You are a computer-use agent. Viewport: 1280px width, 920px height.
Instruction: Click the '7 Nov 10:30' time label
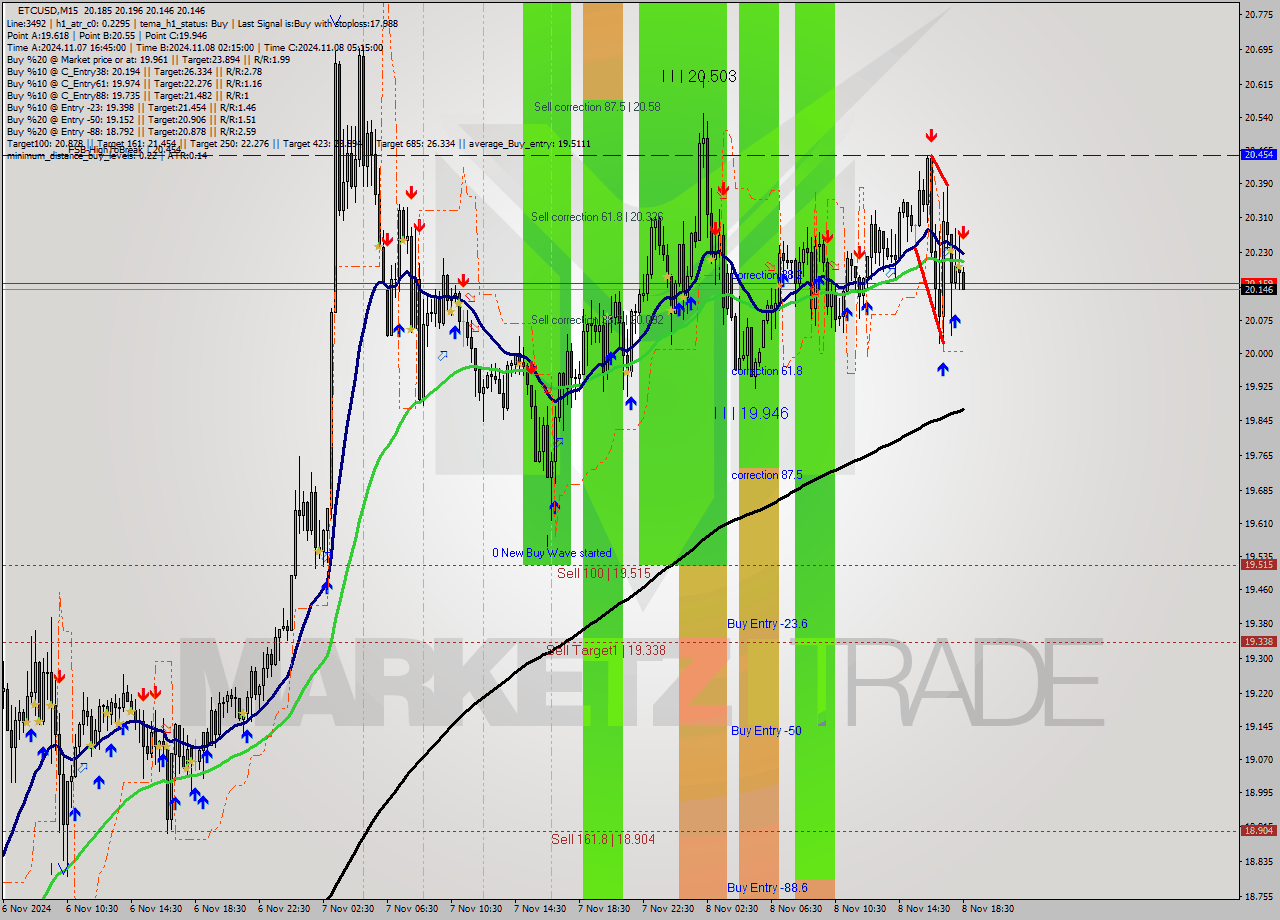pyautogui.click(x=476, y=909)
